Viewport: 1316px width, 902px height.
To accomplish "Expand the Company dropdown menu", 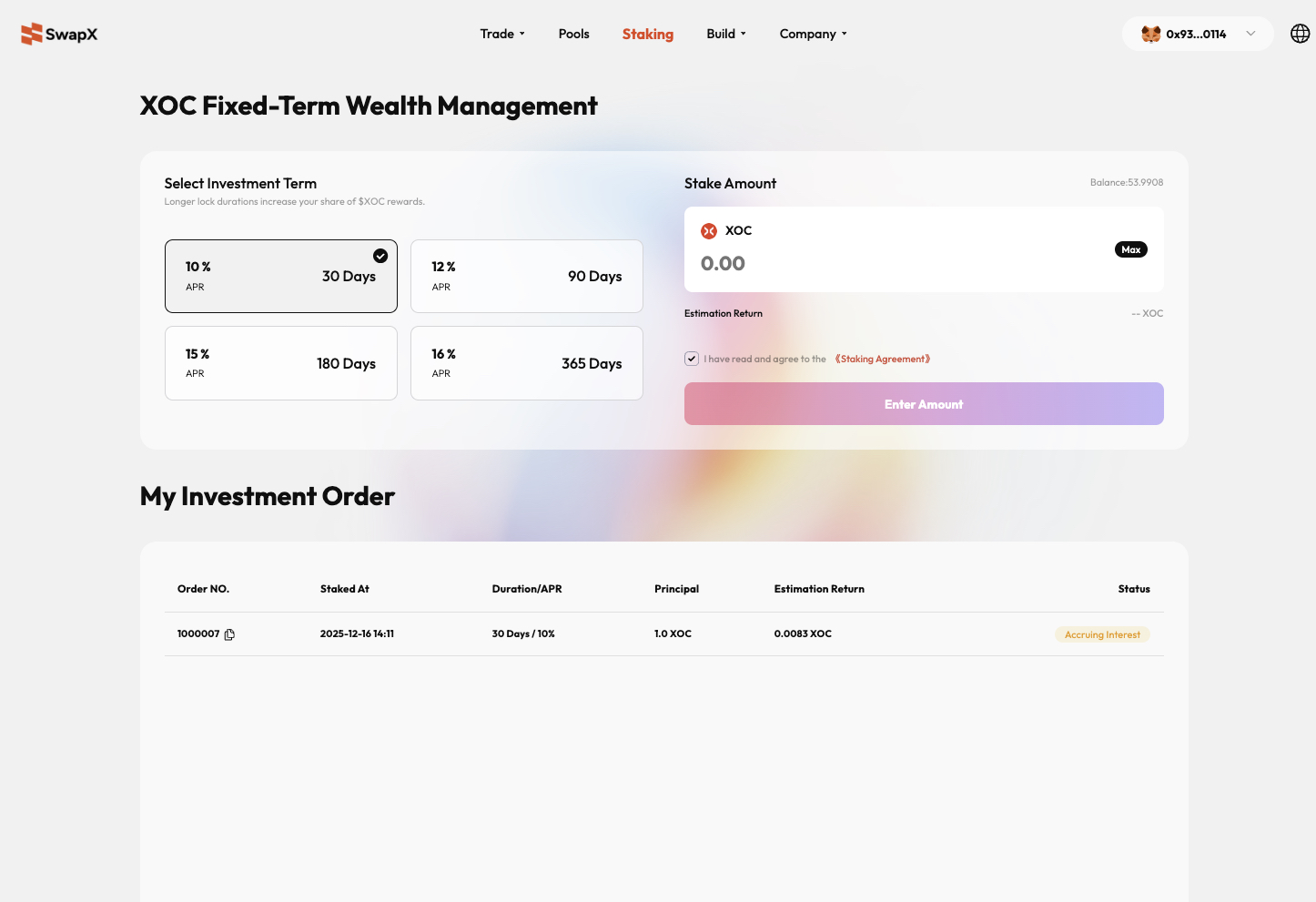I will [813, 34].
